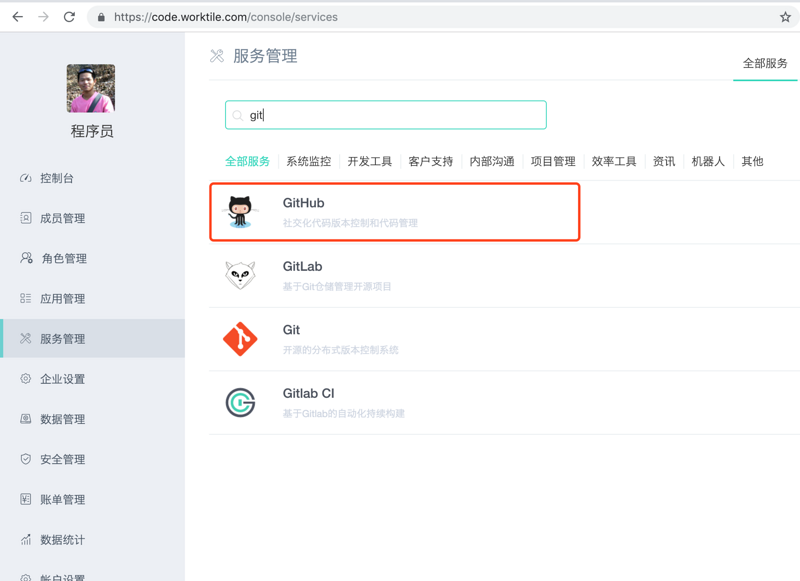Filter services by 内部沟通
Screen dimensions: 800x581
point(492,161)
